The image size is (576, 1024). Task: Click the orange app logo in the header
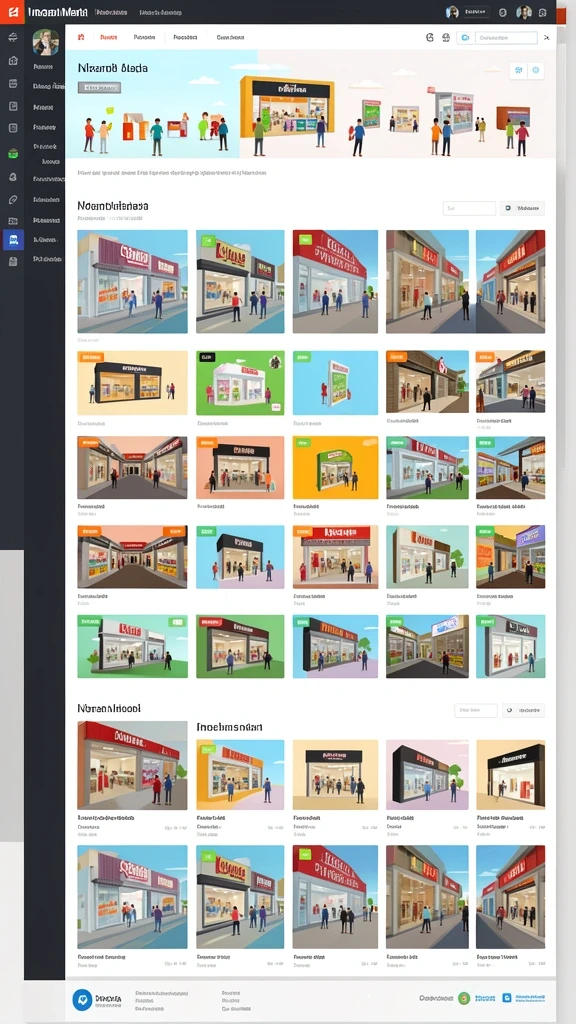coord(12,12)
